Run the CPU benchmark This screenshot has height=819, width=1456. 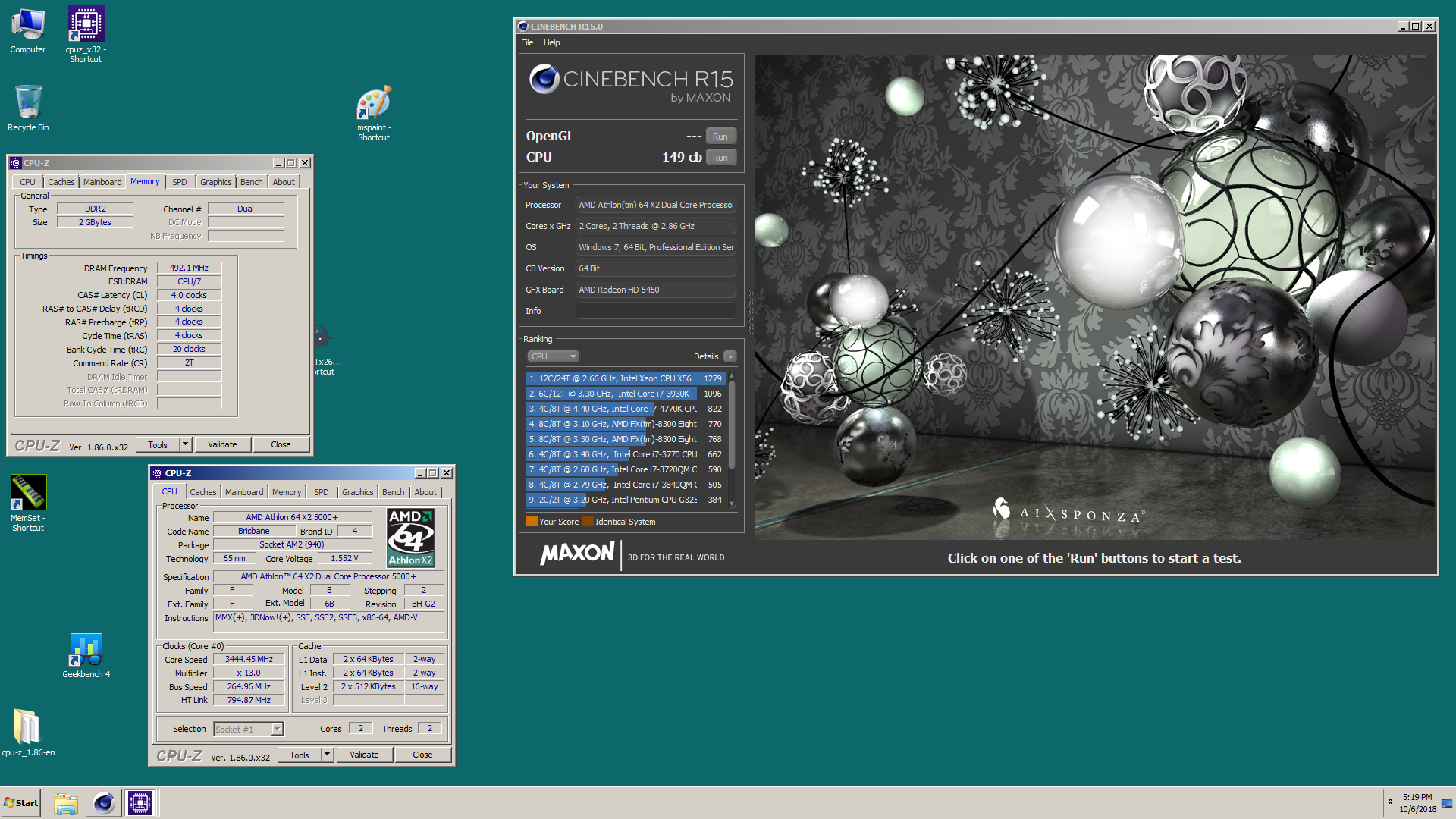(720, 158)
